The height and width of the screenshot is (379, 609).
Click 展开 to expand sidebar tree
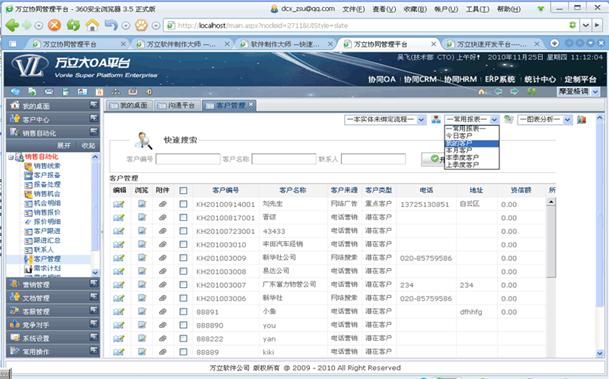(64, 146)
